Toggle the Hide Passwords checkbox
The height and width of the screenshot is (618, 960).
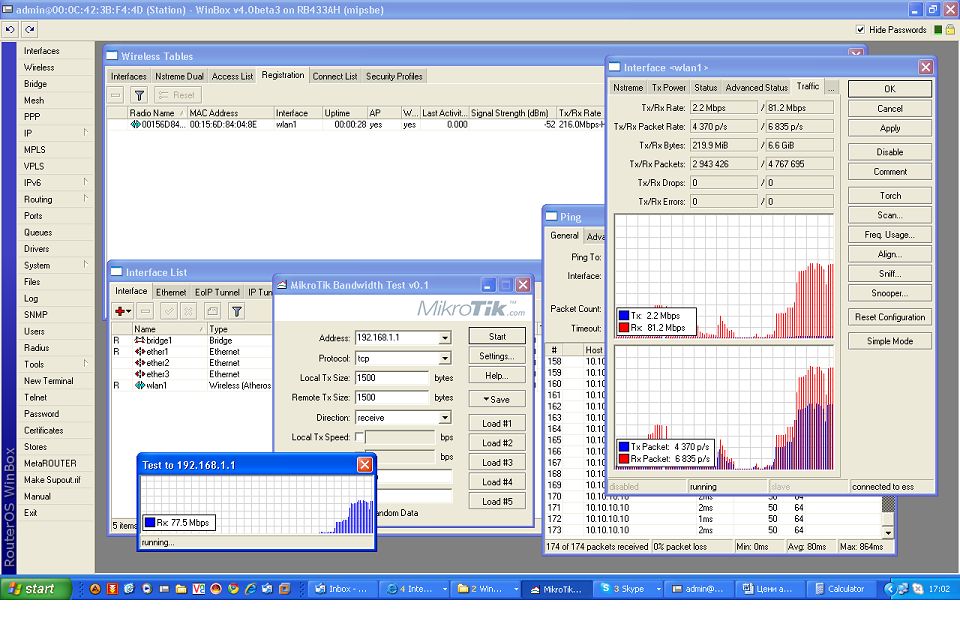[x=860, y=30]
